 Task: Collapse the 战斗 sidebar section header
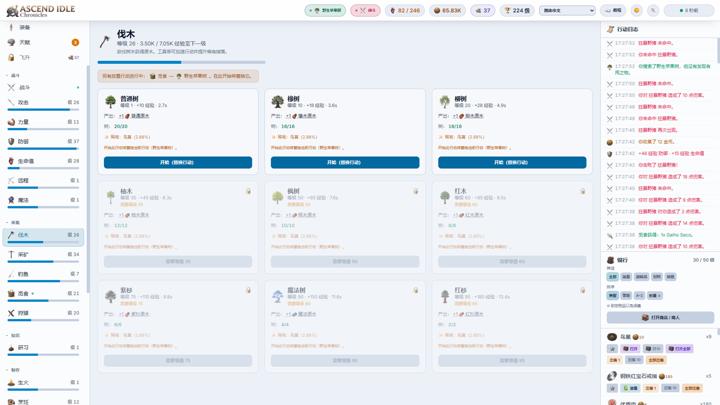coord(14,75)
